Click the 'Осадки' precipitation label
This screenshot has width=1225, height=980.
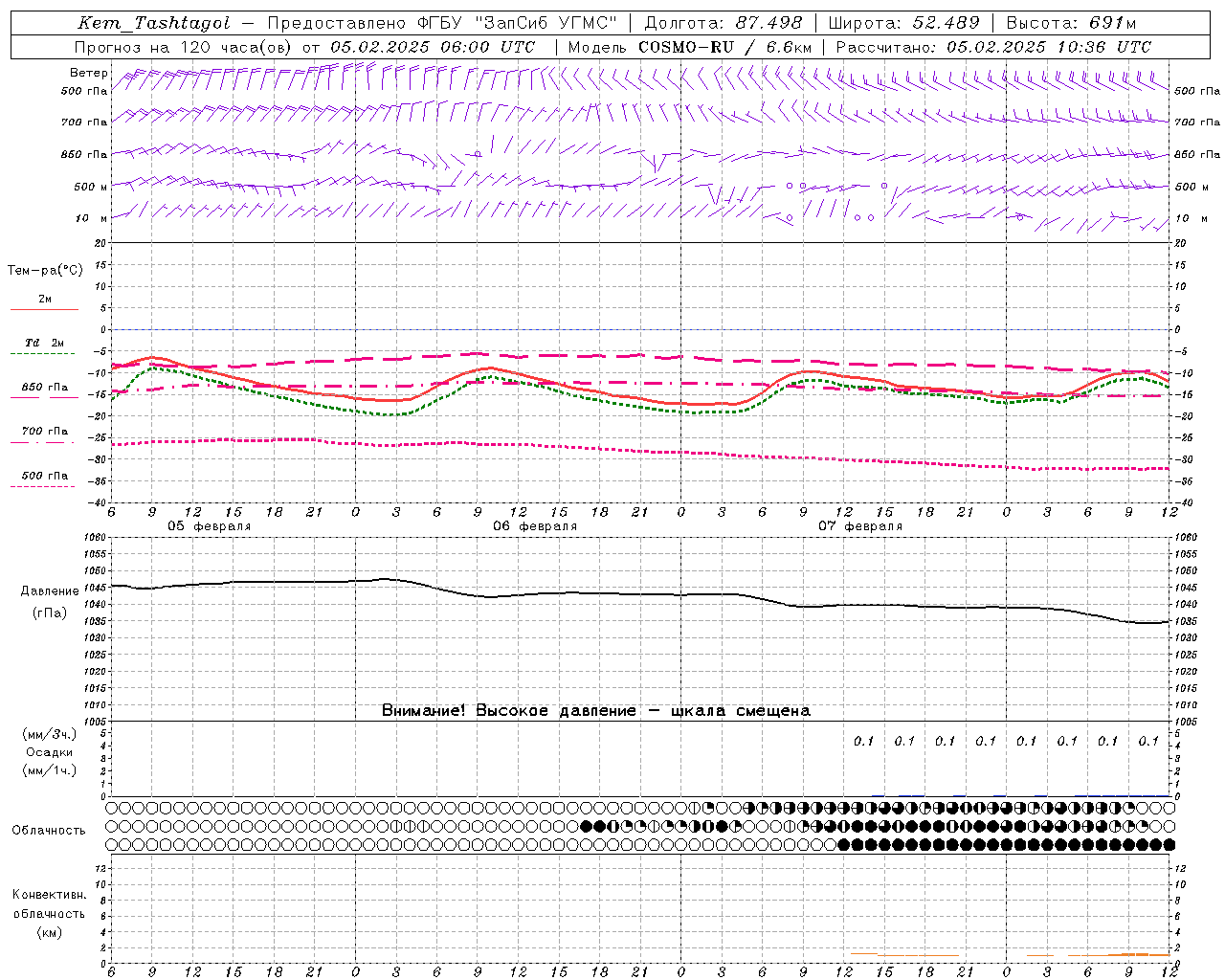(x=50, y=752)
